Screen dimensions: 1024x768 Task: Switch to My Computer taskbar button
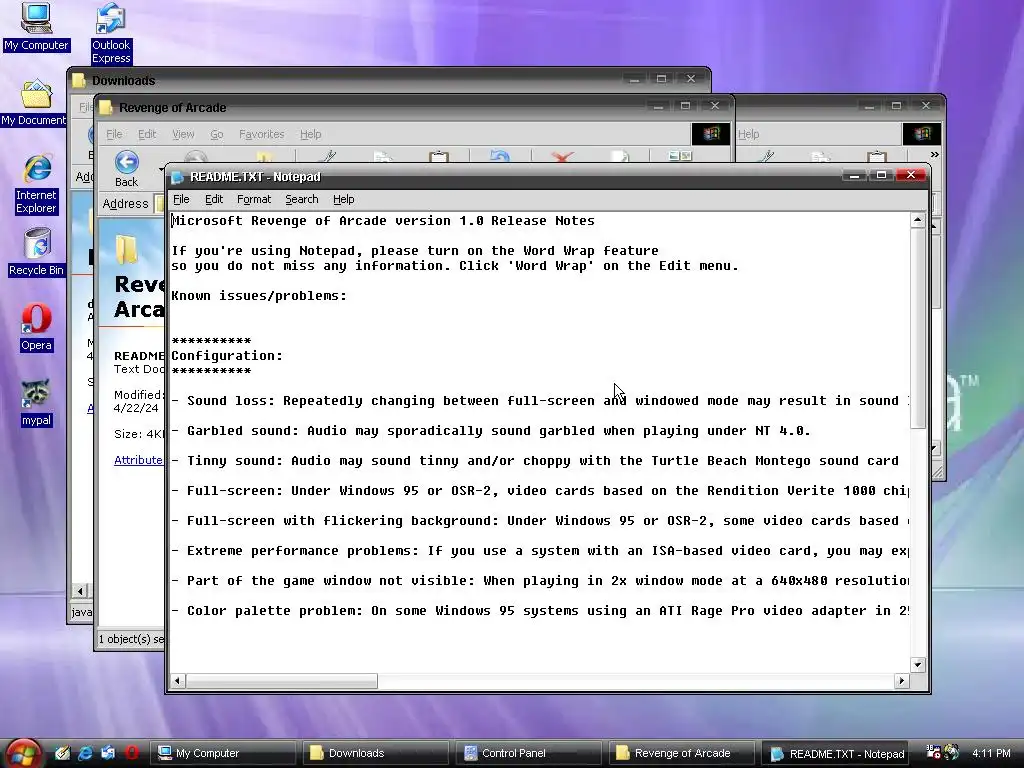tap(222, 753)
